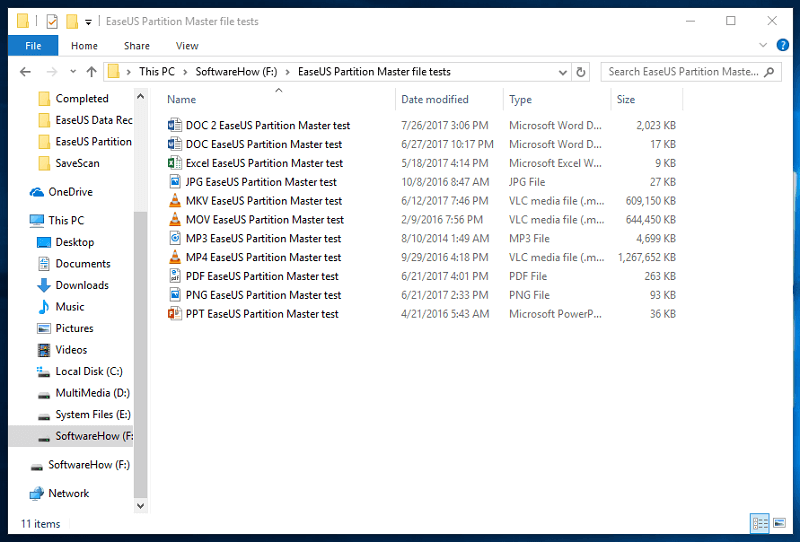Open the View ribbon tab
Image resolution: width=800 pixels, height=542 pixels.
187,45
